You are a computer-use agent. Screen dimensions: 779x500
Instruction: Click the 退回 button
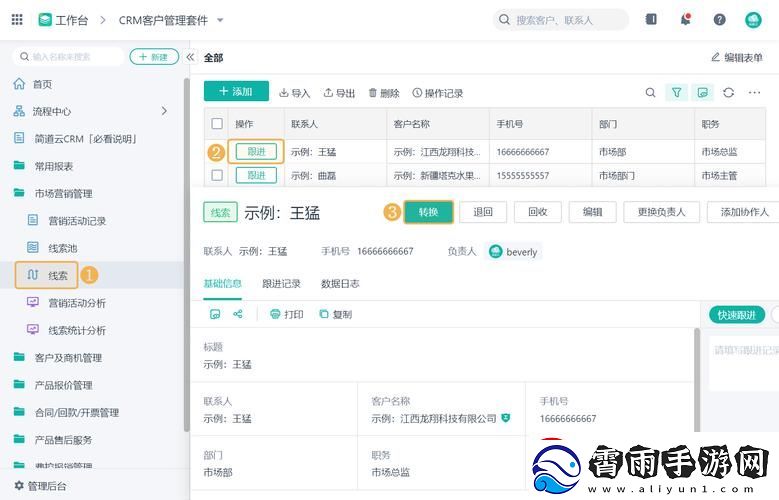pyautogui.click(x=483, y=212)
